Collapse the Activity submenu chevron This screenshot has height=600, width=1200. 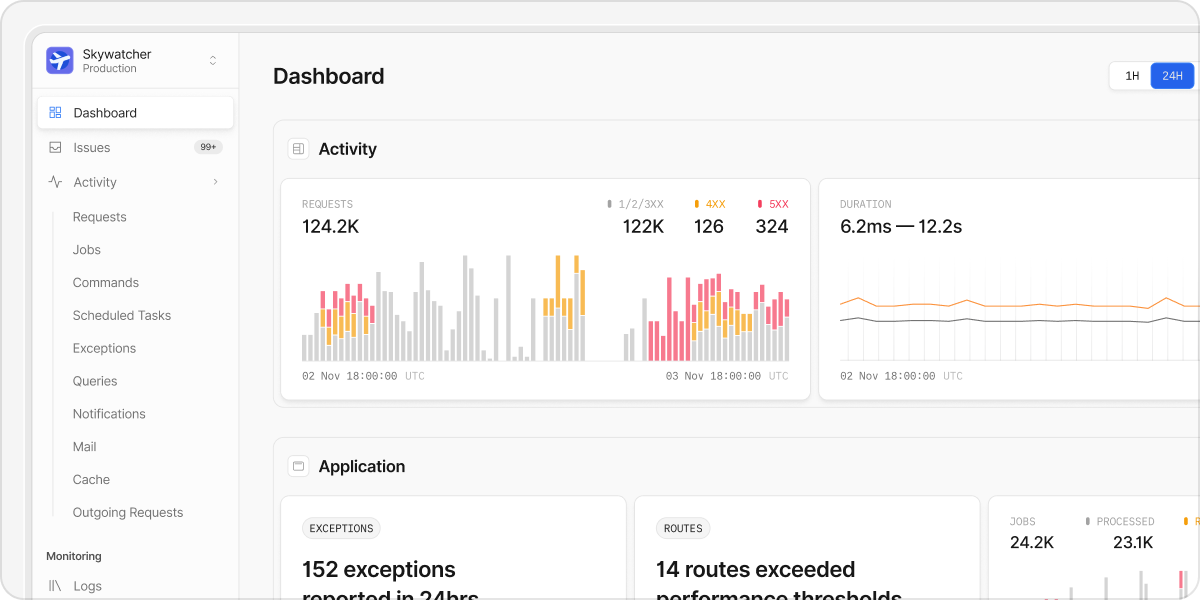[x=215, y=182]
